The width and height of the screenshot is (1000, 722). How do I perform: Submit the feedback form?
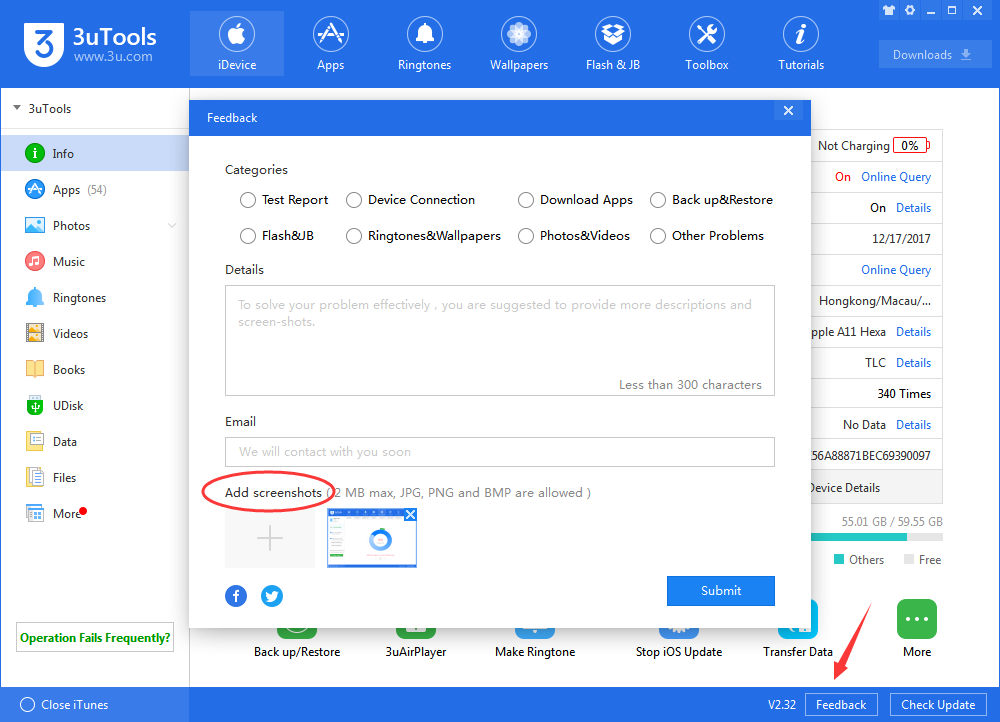[x=721, y=591]
